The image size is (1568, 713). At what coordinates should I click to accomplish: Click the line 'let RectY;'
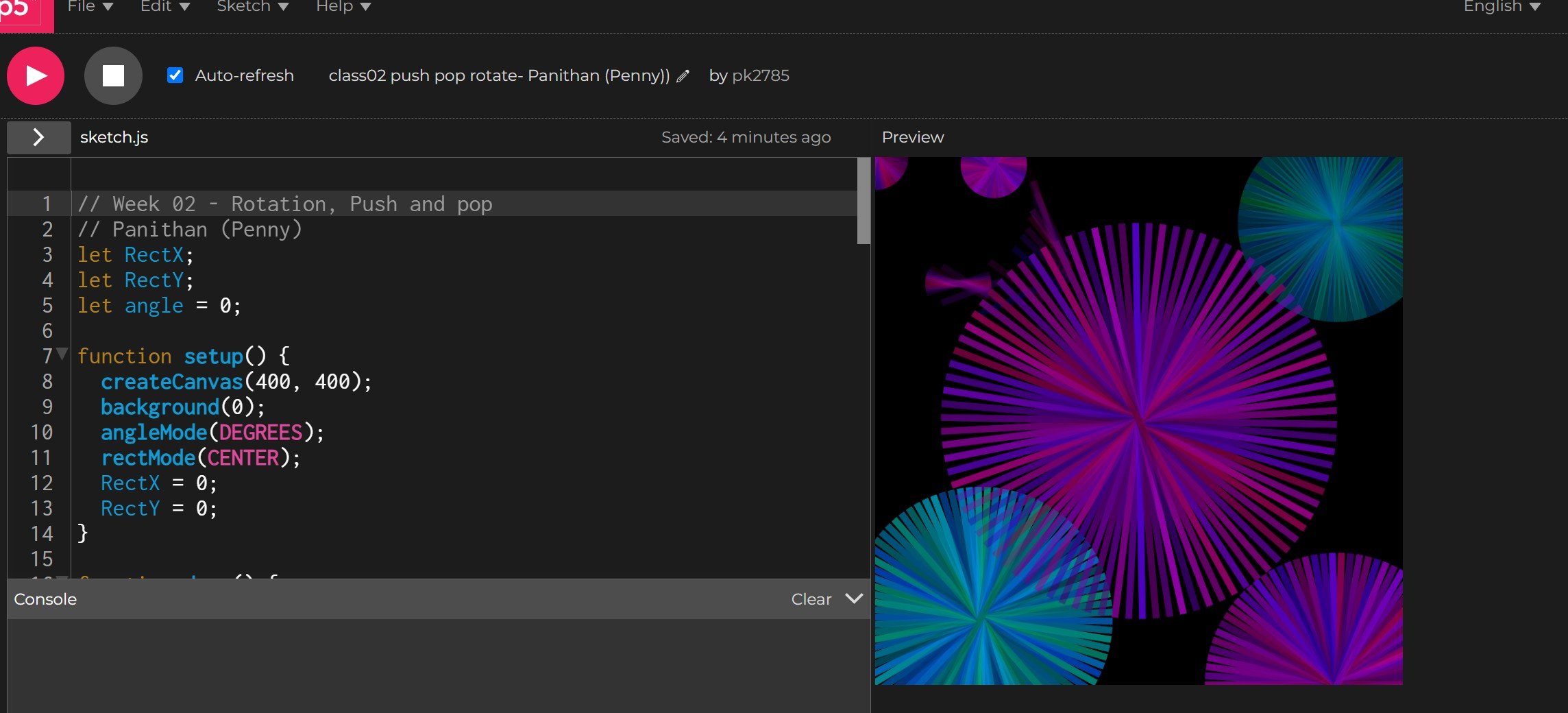point(136,280)
